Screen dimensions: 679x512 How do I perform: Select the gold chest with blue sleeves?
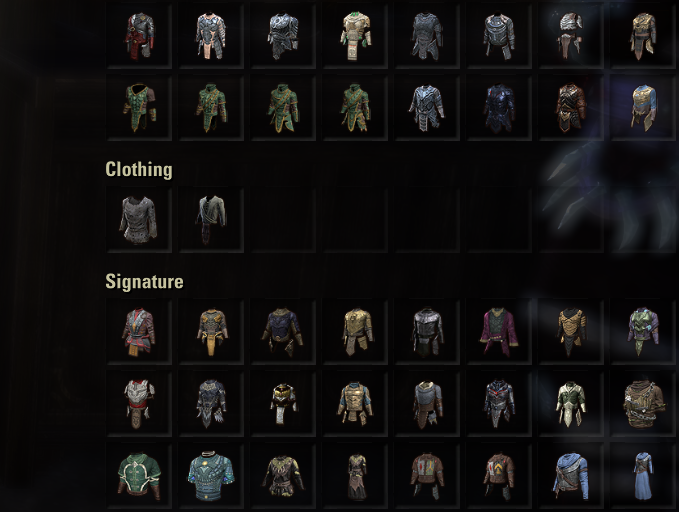pyautogui.click(x=643, y=108)
